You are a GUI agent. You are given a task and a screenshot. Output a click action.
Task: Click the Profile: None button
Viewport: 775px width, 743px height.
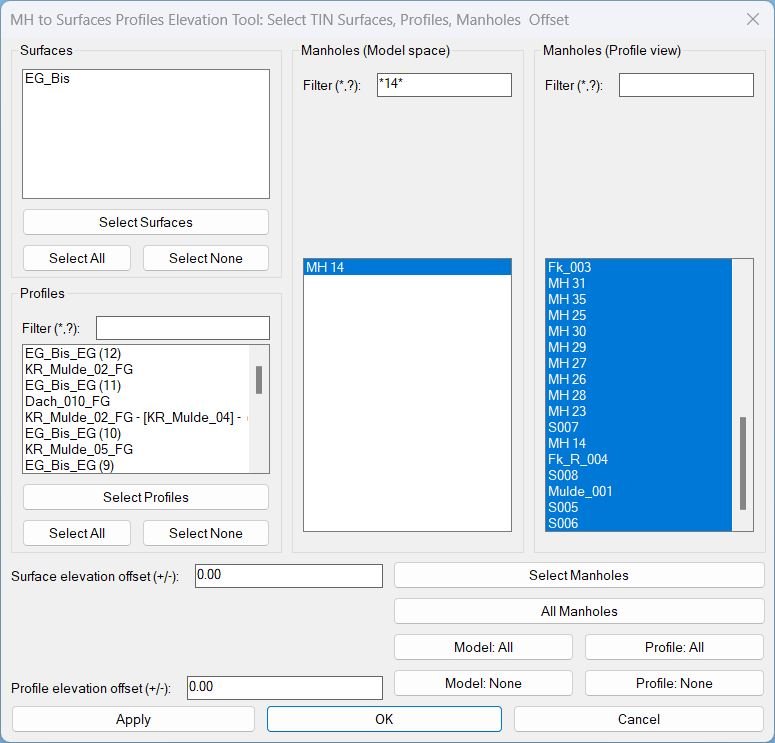pyautogui.click(x=674, y=683)
